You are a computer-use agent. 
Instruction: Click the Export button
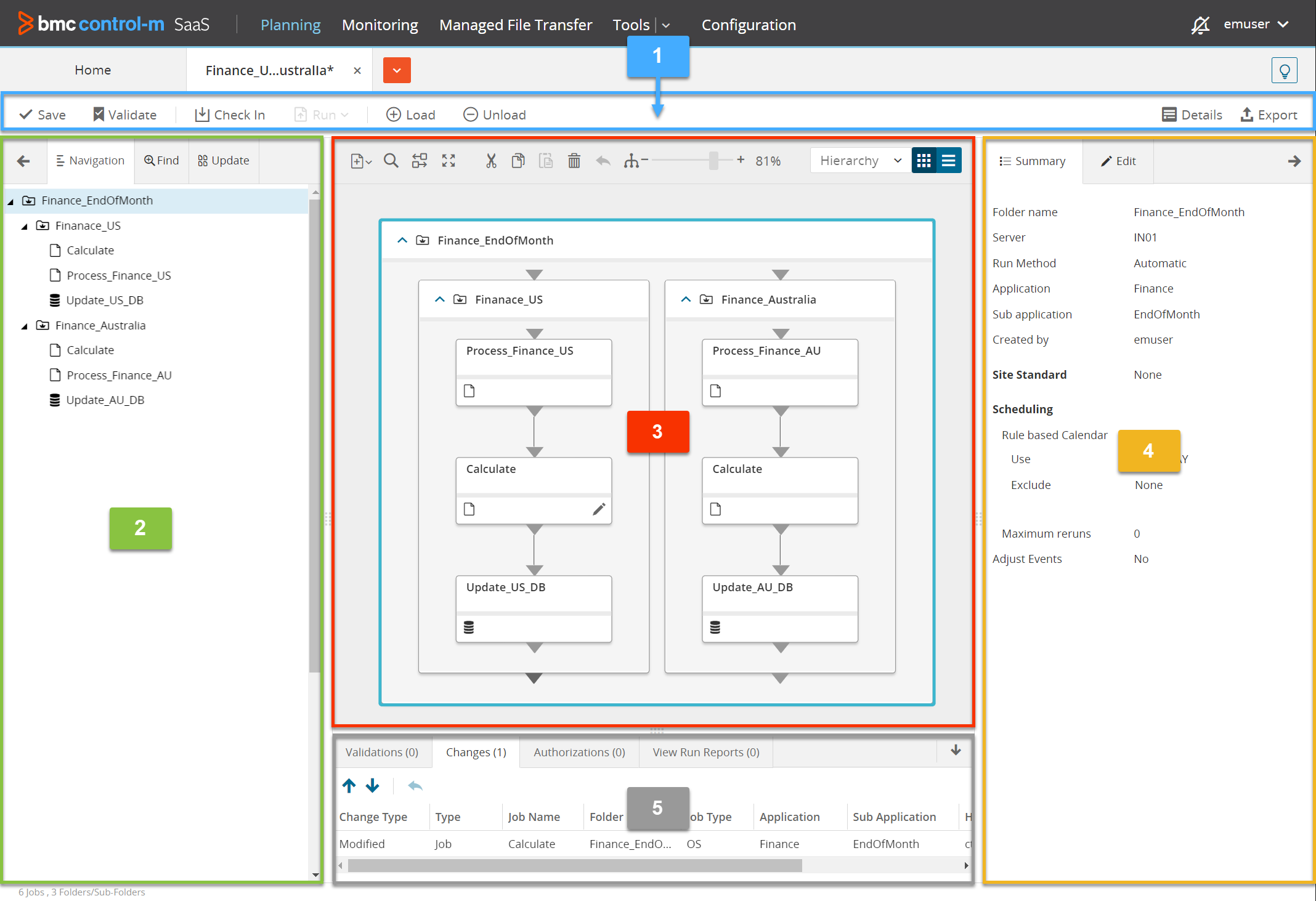pyautogui.click(x=1269, y=115)
